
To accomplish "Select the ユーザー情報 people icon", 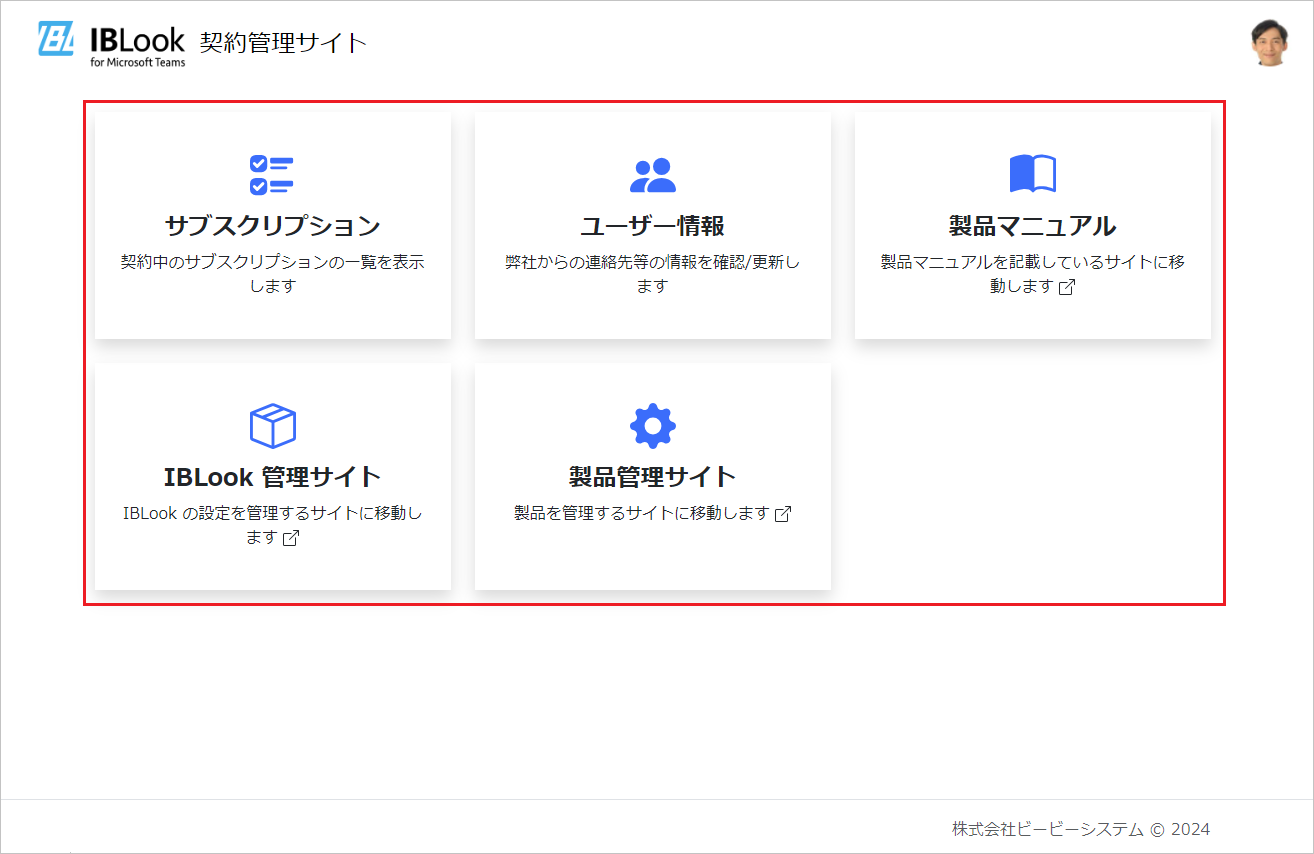I will tap(652, 175).
